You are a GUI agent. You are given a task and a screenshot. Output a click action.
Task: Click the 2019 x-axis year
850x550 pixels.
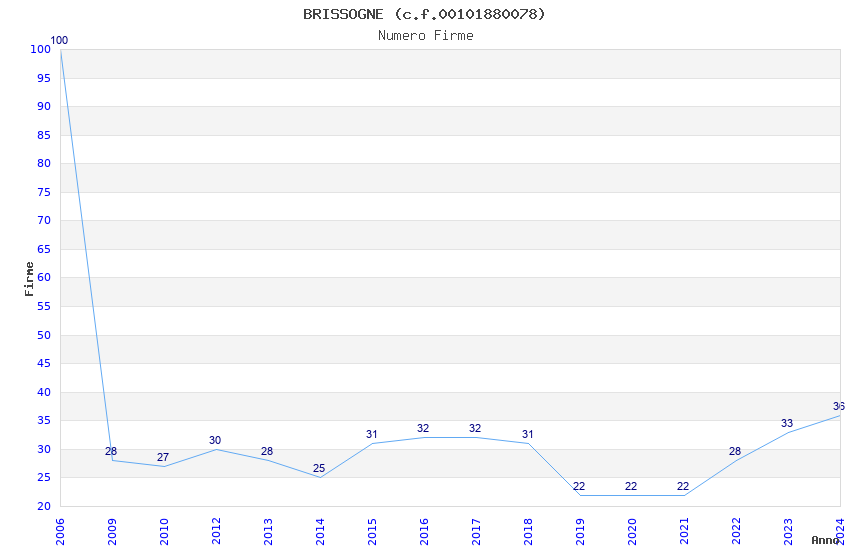[x=581, y=531]
